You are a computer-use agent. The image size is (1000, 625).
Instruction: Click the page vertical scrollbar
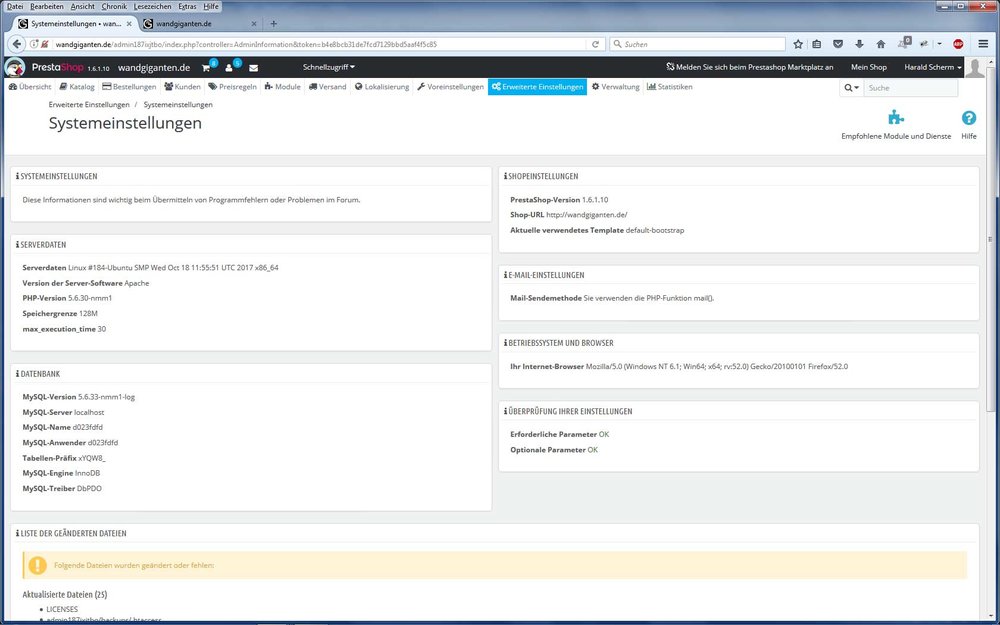click(990, 239)
